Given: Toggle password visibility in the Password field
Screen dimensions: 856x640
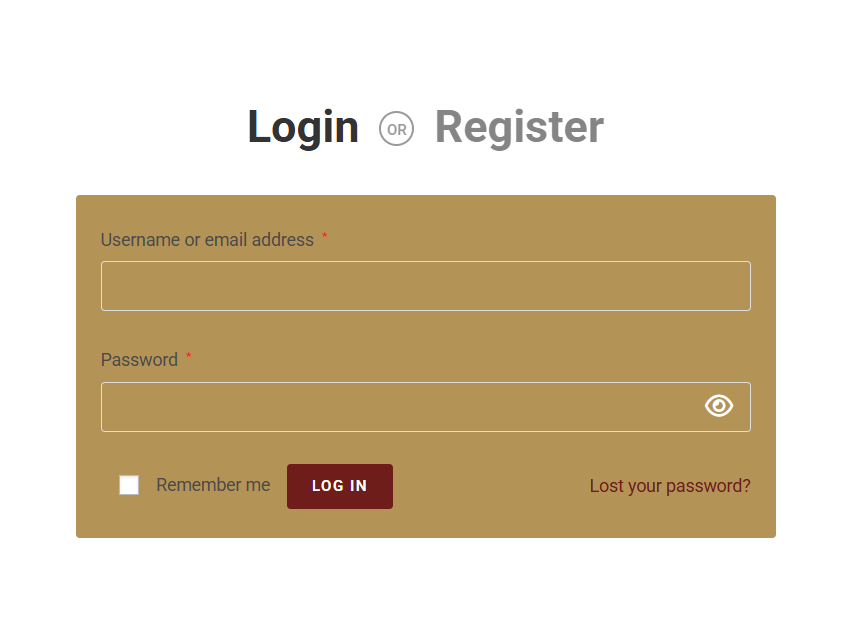Looking at the screenshot, I should click(x=718, y=406).
